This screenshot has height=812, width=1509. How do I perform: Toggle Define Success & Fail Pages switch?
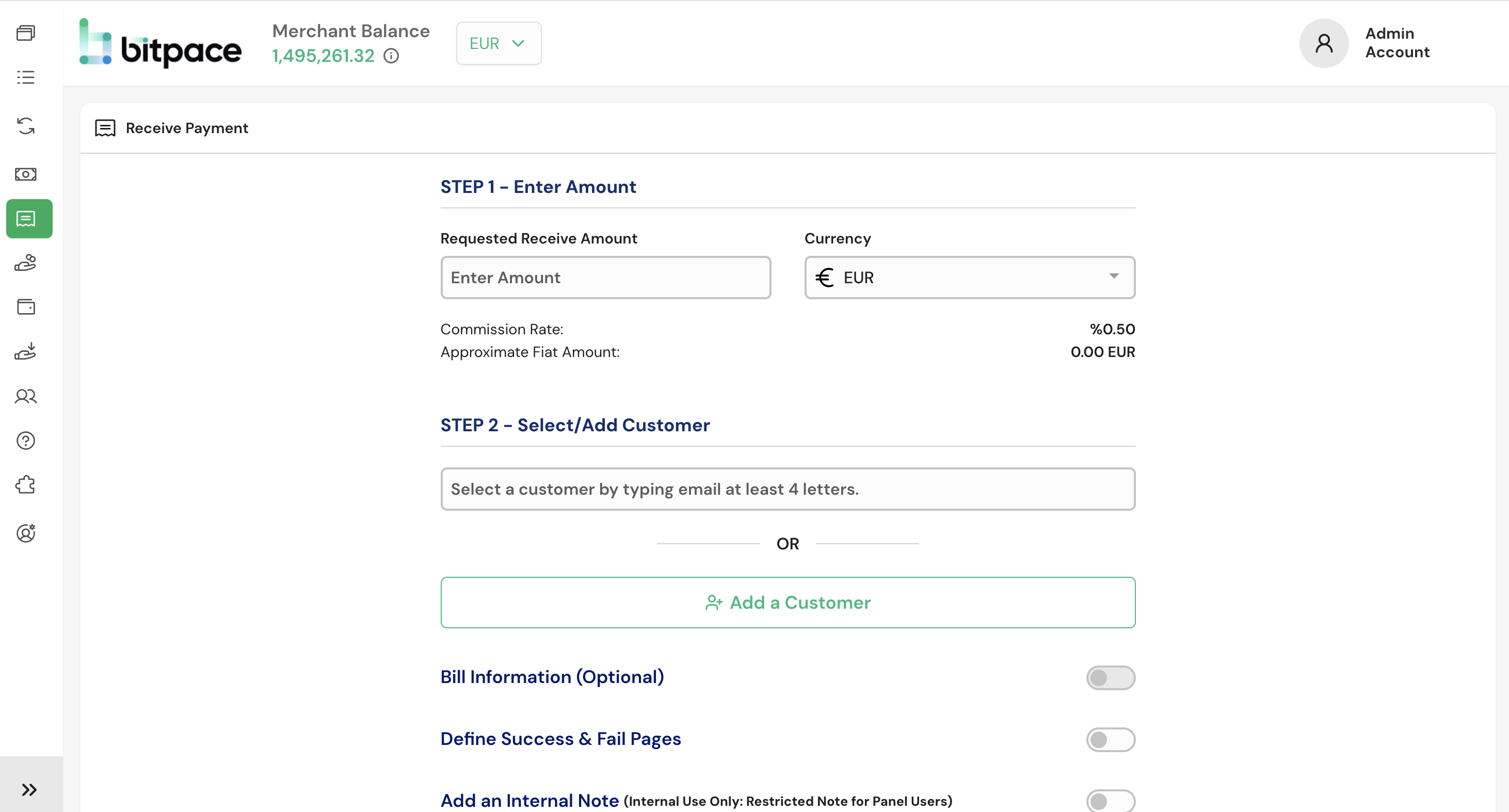[1110, 739]
